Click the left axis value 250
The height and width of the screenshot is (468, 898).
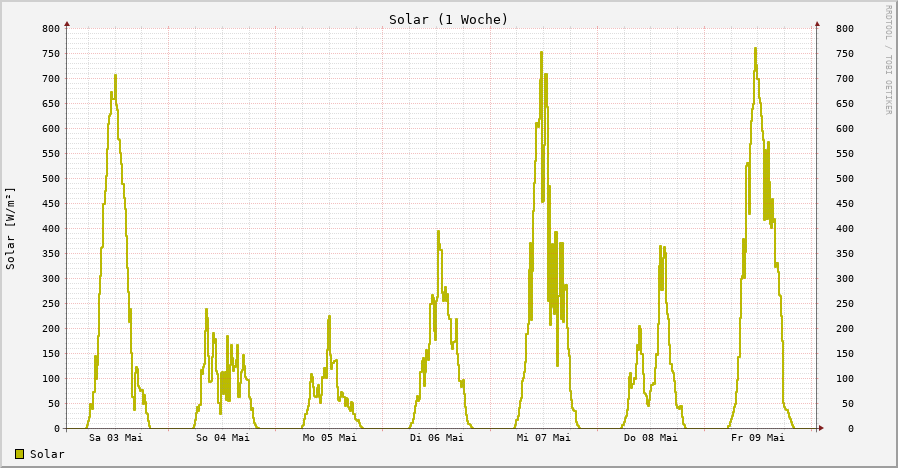51,304
